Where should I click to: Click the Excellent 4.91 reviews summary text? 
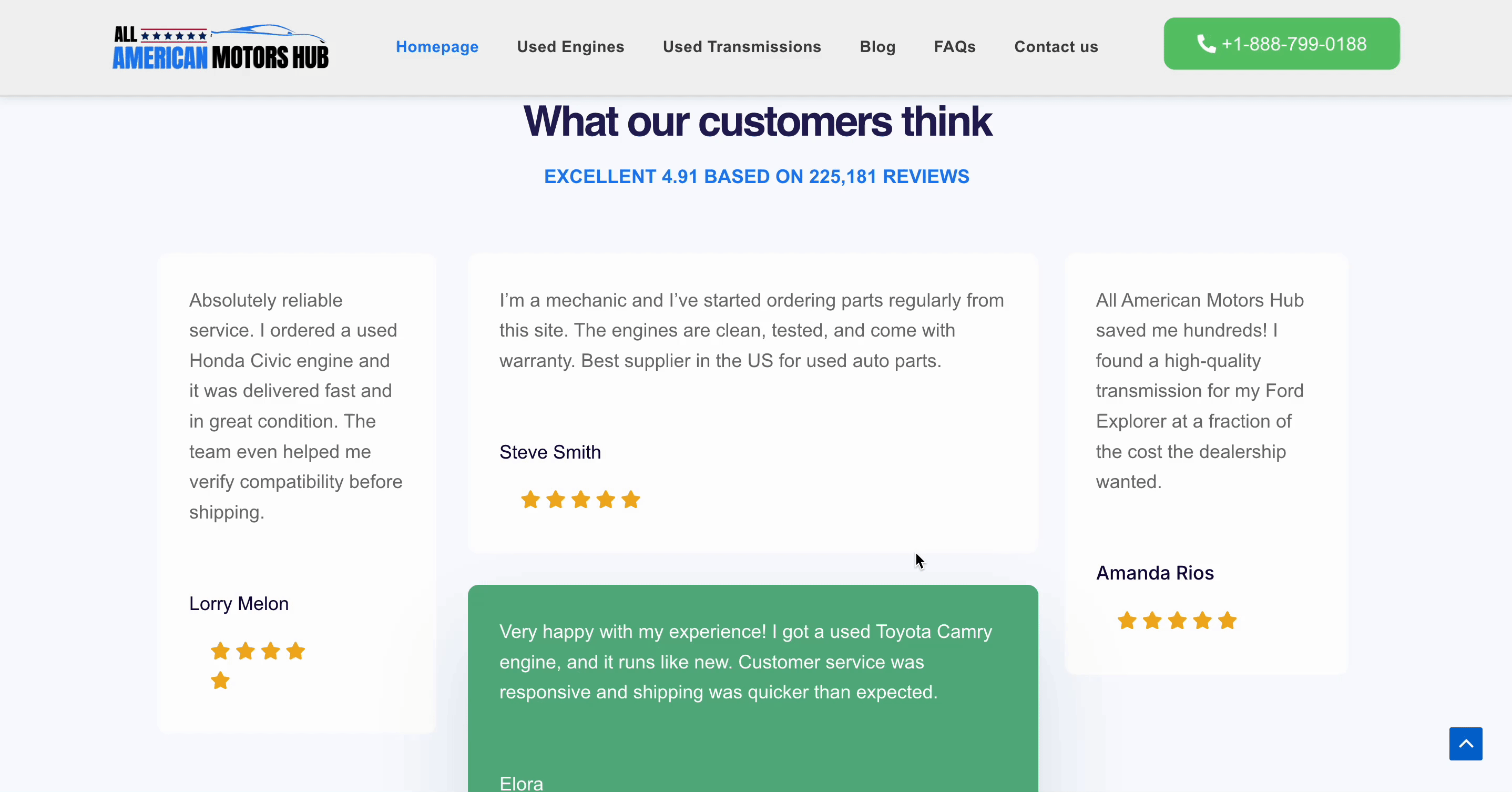pos(757,177)
